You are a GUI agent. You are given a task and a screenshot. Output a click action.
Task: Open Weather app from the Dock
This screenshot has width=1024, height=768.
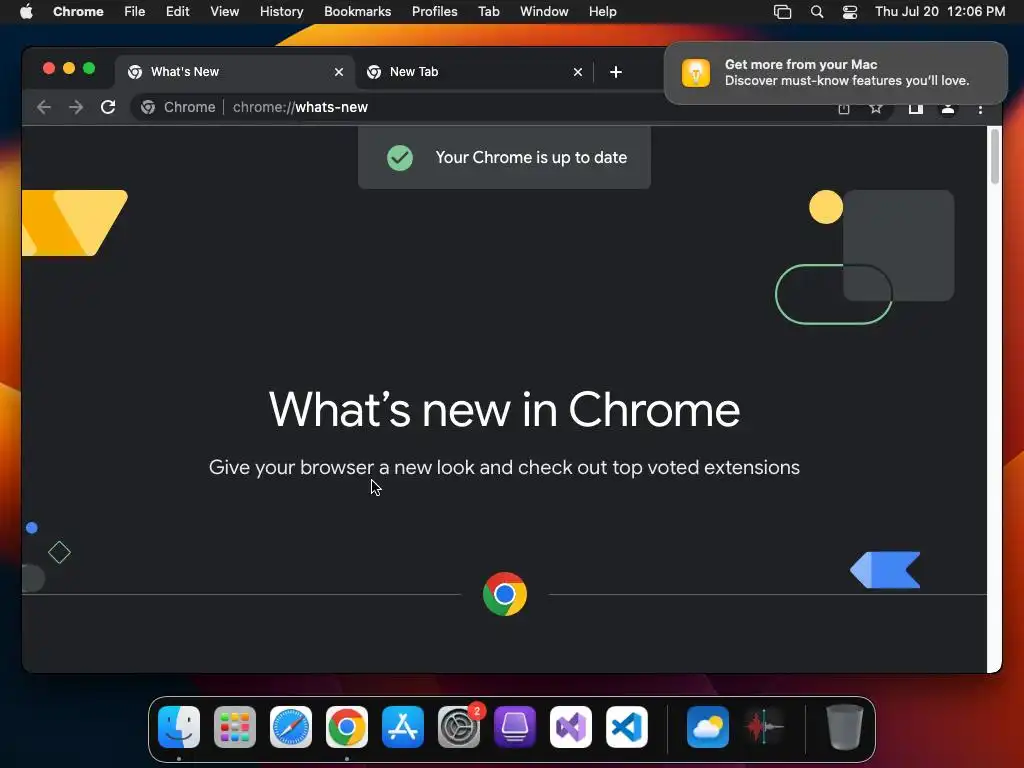pyautogui.click(x=708, y=727)
